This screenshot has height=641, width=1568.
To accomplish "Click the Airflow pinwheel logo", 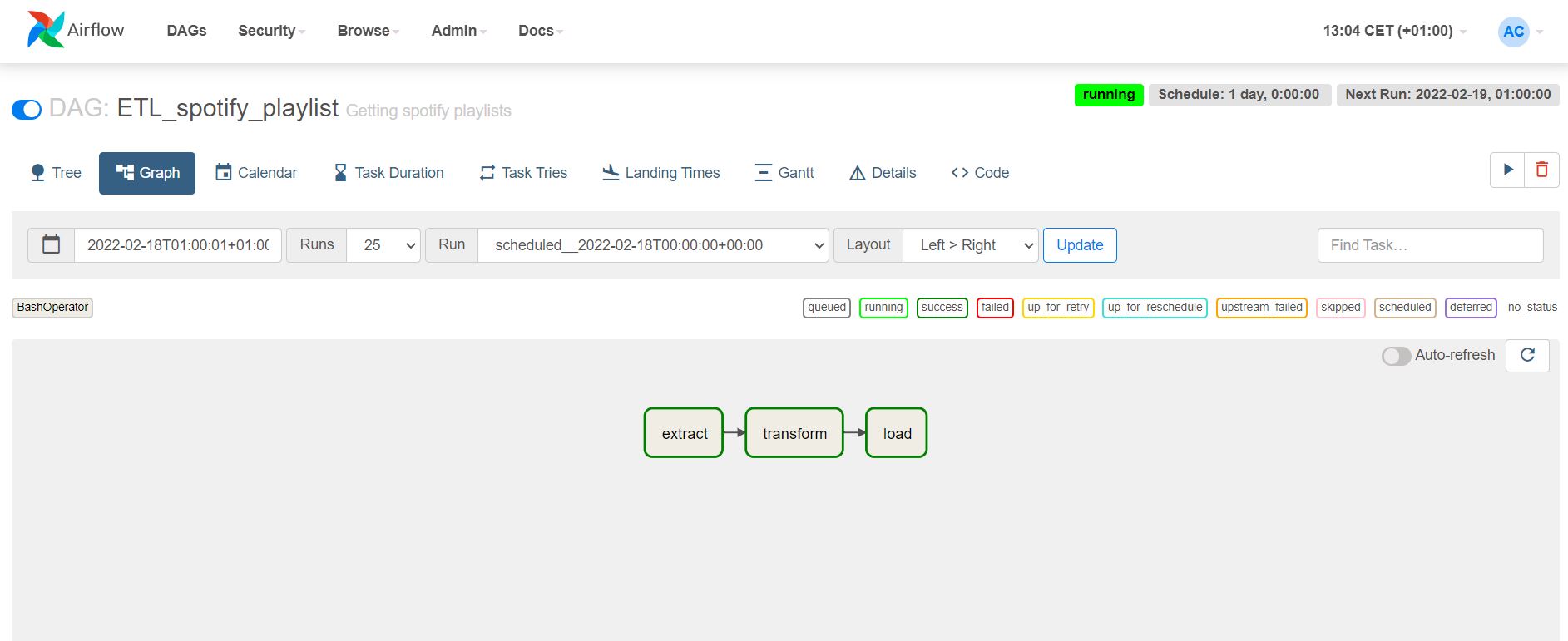I will tap(46, 30).
